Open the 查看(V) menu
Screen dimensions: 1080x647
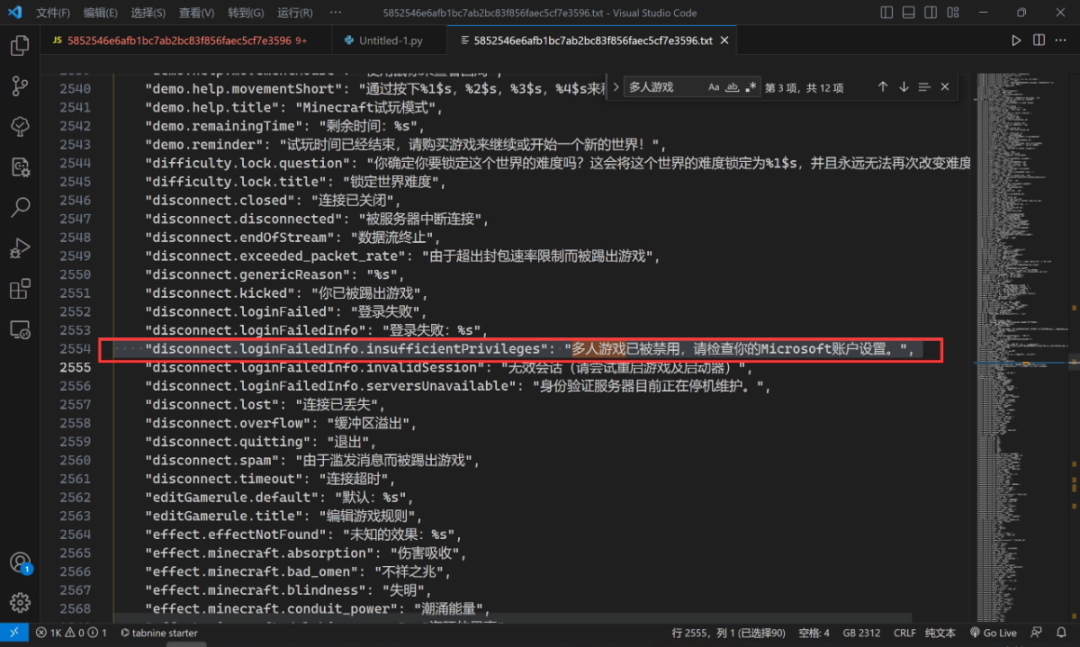point(196,12)
